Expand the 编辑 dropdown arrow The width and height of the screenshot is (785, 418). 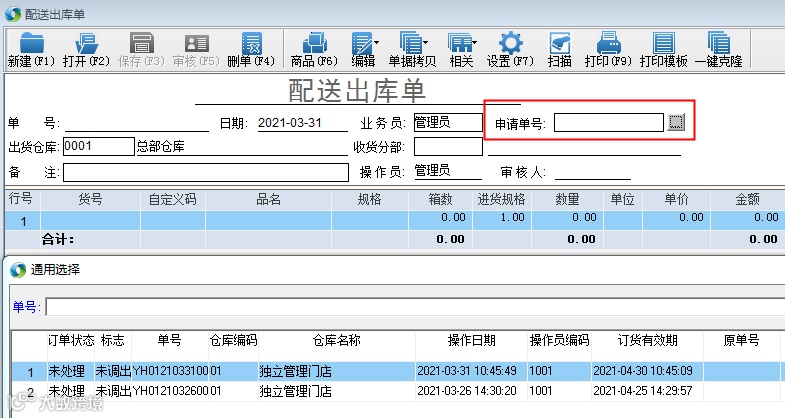[376, 43]
